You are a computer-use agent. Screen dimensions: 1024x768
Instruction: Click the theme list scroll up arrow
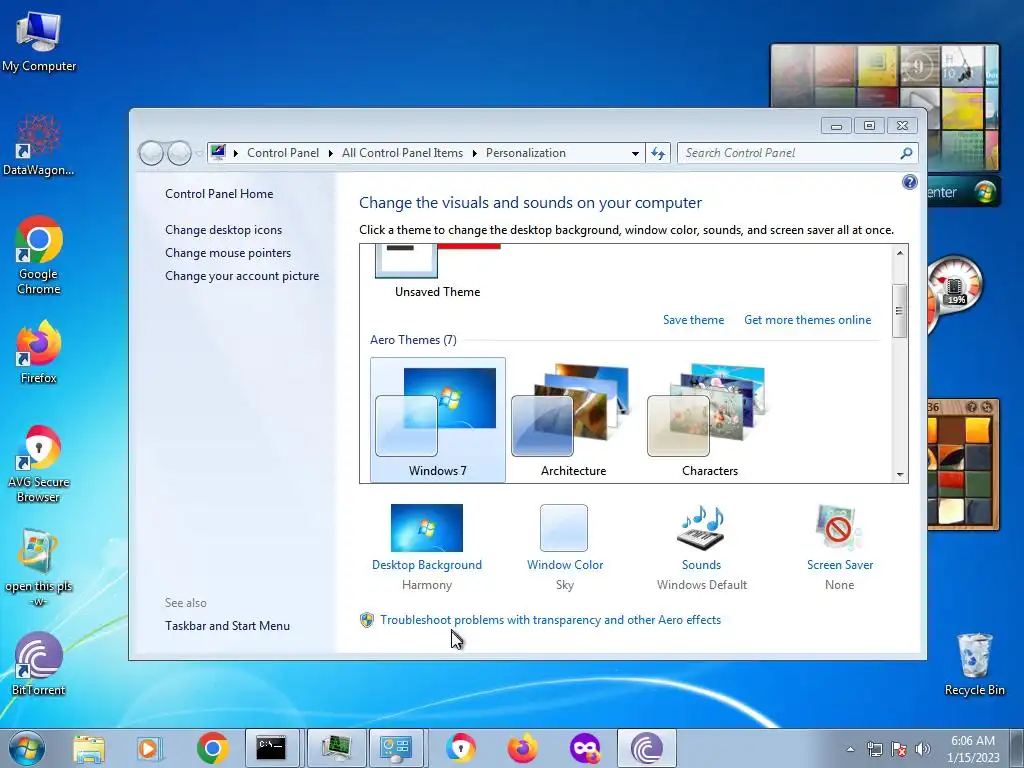tap(900, 253)
